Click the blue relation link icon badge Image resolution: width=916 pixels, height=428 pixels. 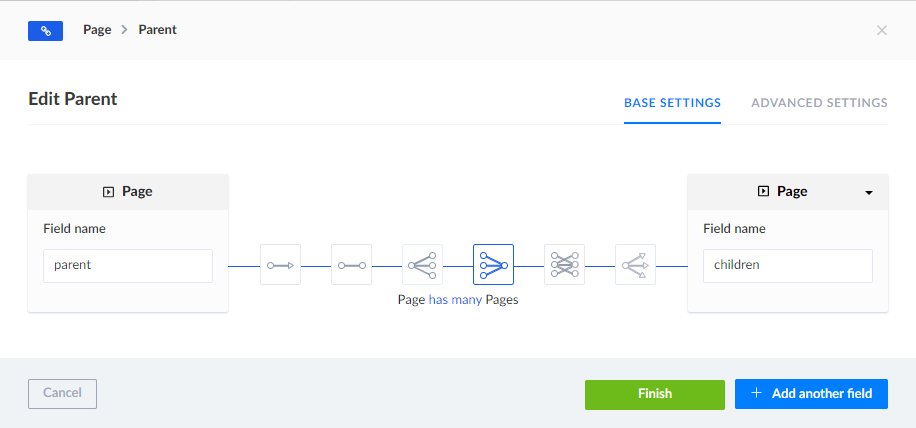(x=46, y=30)
